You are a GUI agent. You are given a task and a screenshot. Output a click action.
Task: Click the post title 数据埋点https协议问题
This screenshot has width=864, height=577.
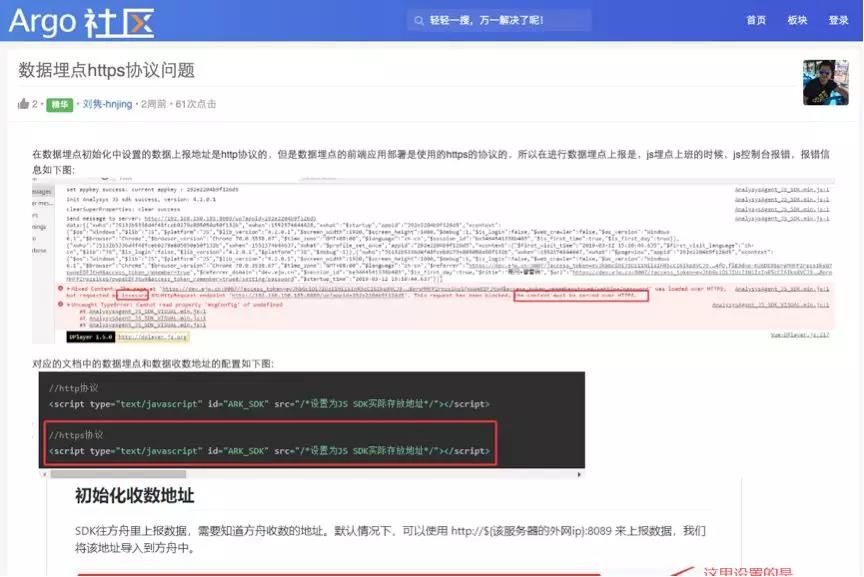[x=106, y=70]
